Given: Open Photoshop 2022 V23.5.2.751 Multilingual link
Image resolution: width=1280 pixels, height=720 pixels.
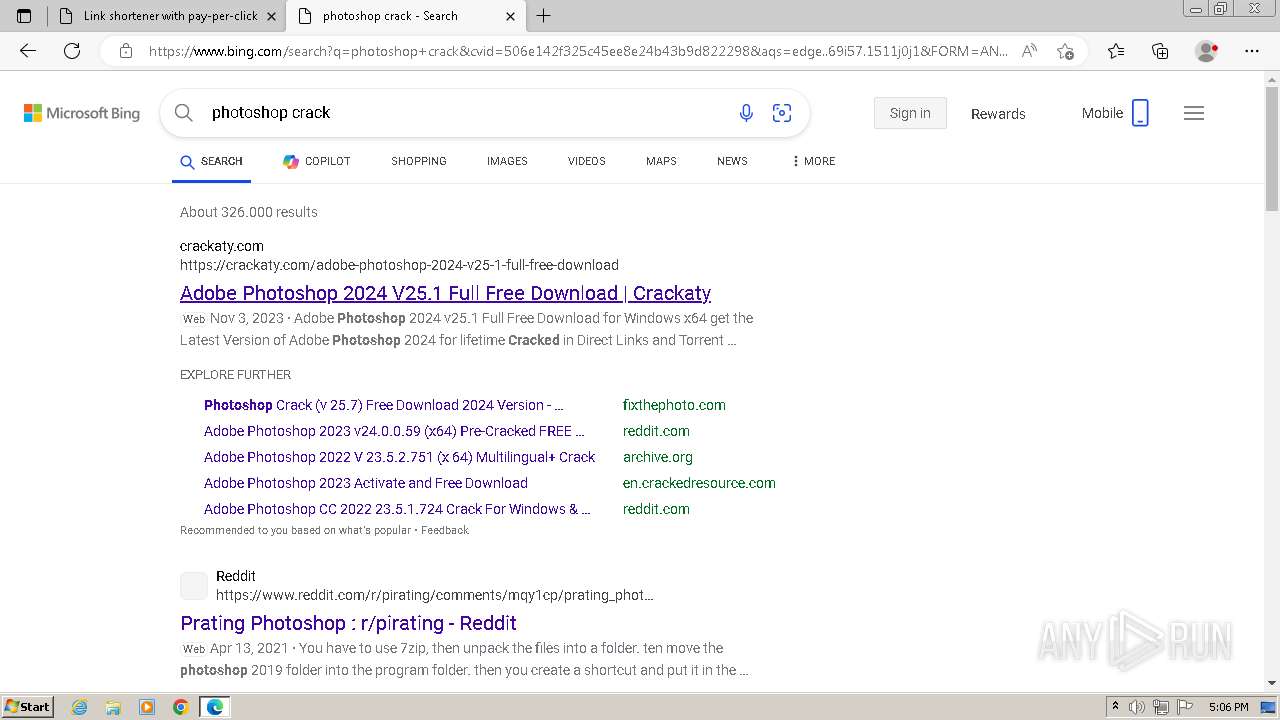Looking at the screenshot, I should [399, 457].
